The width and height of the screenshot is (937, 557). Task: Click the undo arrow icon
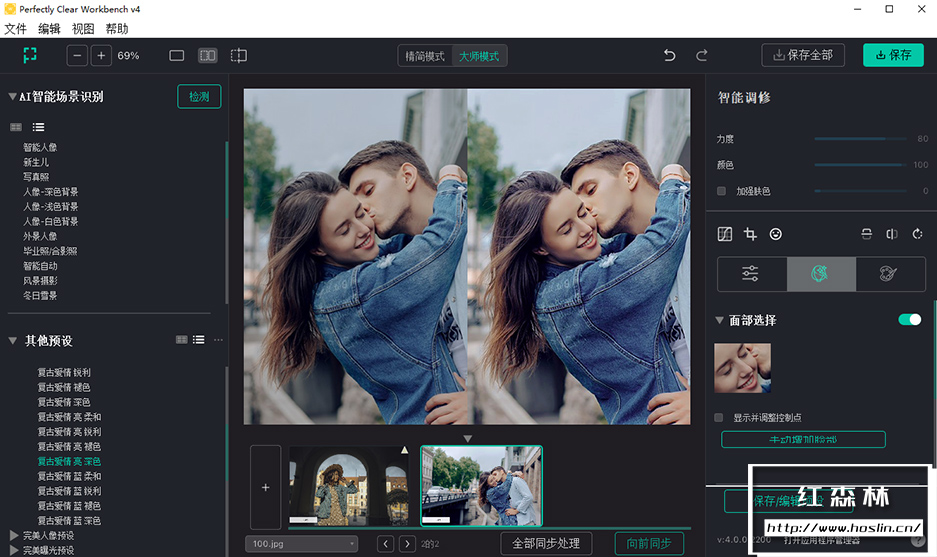coord(670,56)
